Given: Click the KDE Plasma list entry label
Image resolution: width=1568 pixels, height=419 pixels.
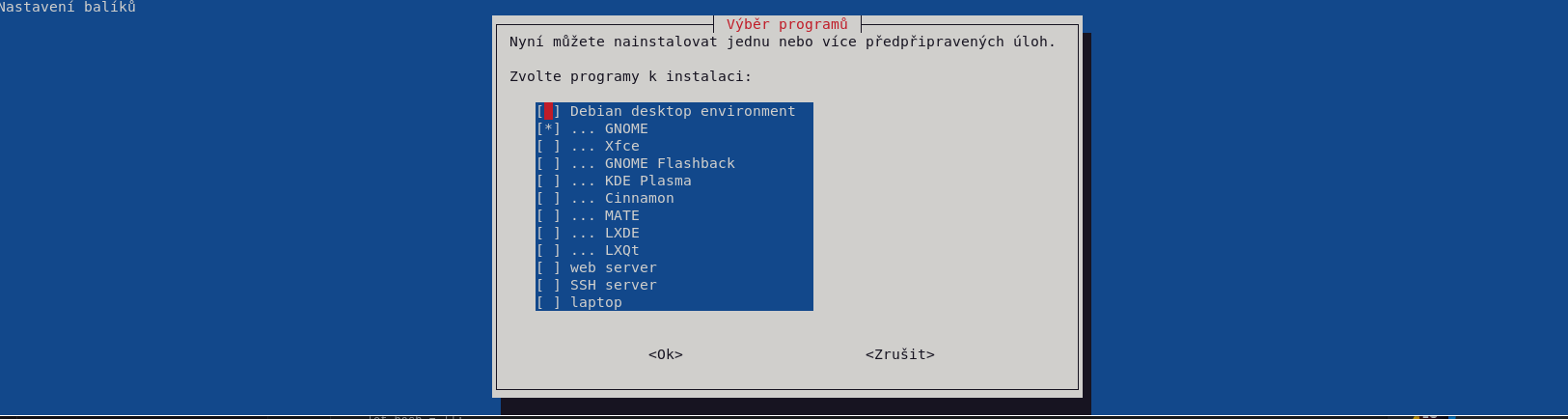Looking at the screenshot, I should [x=647, y=181].
